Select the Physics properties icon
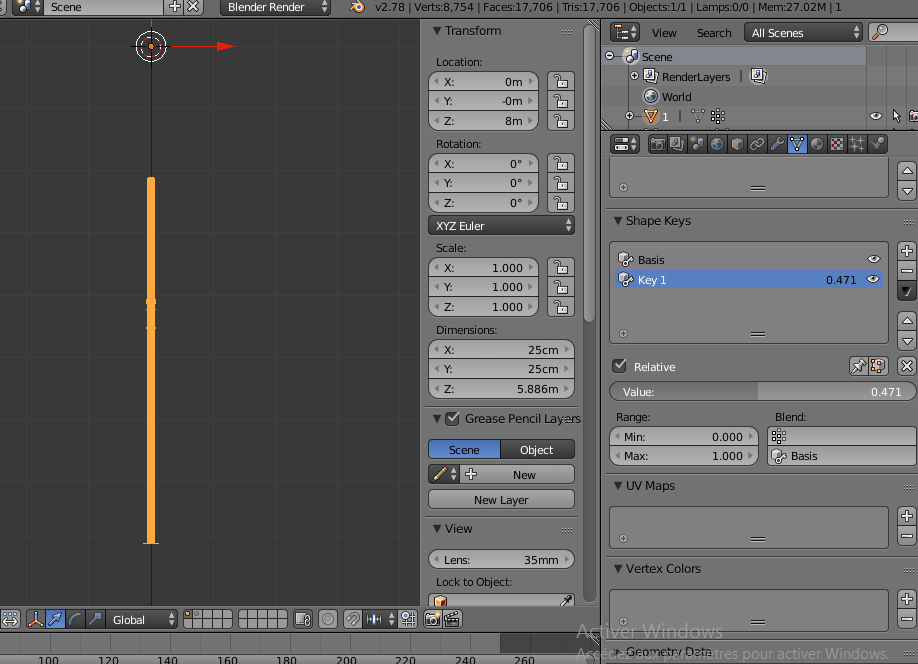 (x=876, y=143)
